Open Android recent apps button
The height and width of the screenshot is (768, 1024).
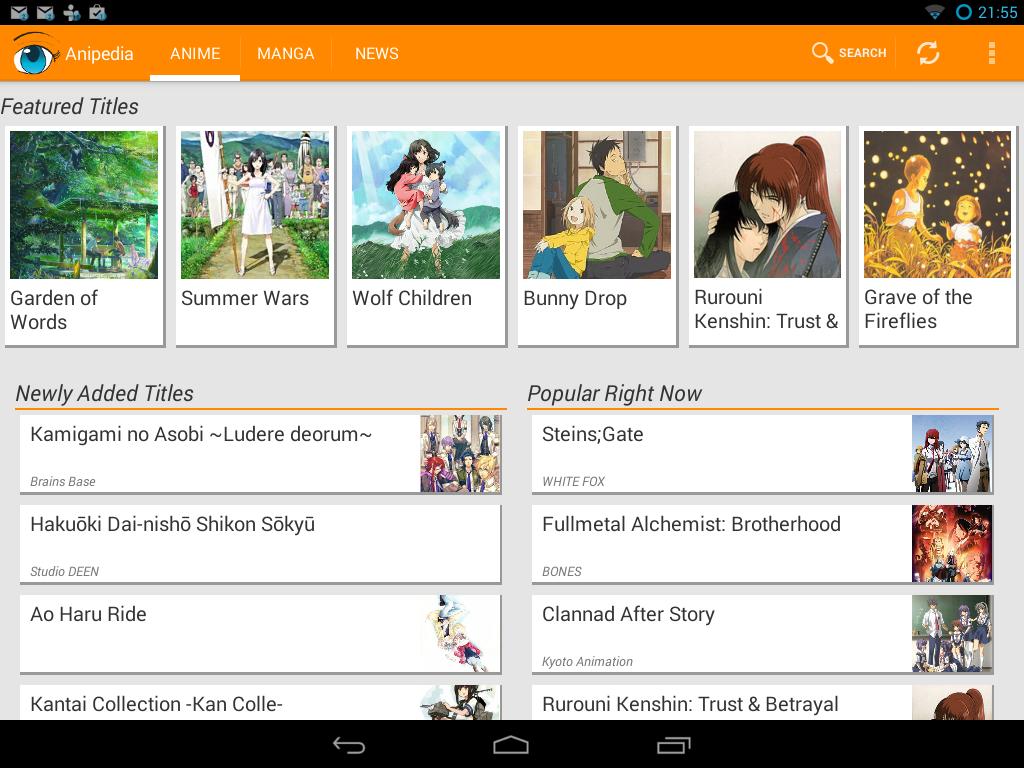(x=673, y=744)
